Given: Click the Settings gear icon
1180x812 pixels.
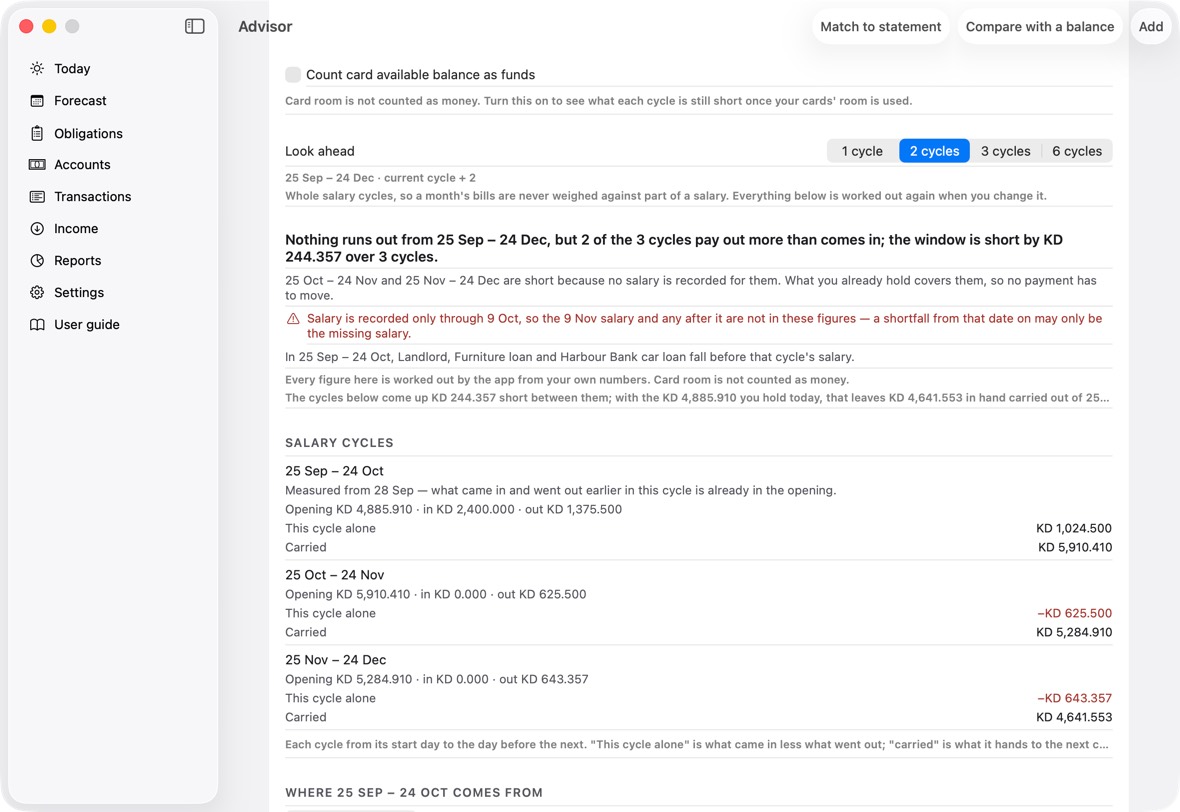Looking at the screenshot, I should [37, 293].
